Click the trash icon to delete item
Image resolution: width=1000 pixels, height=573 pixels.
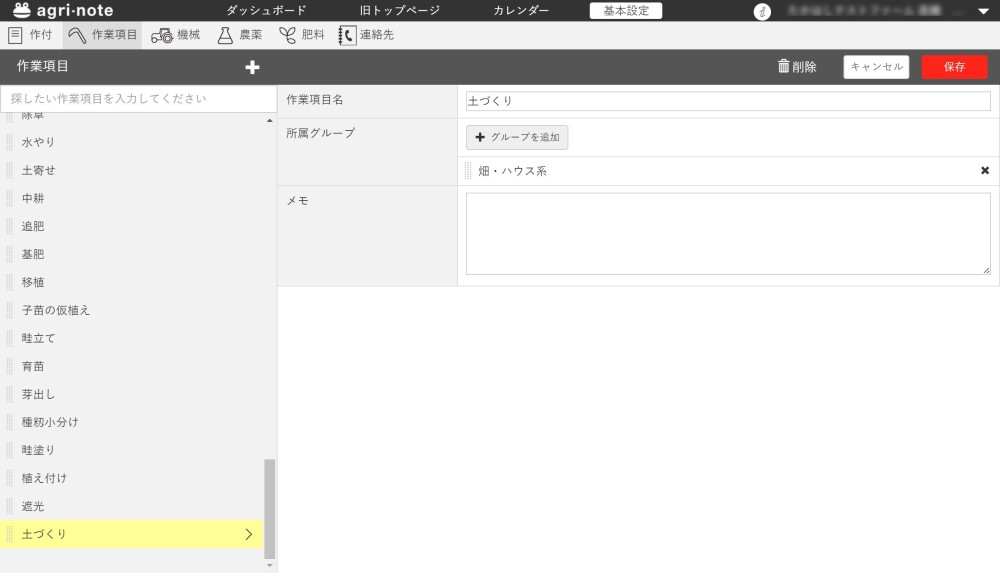point(784,67)
